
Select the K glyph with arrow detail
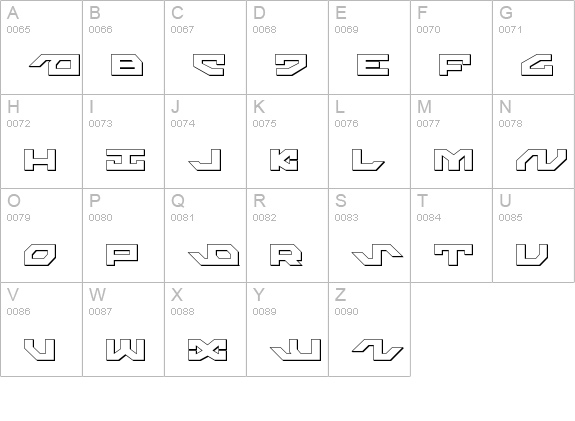click(284, 160)
